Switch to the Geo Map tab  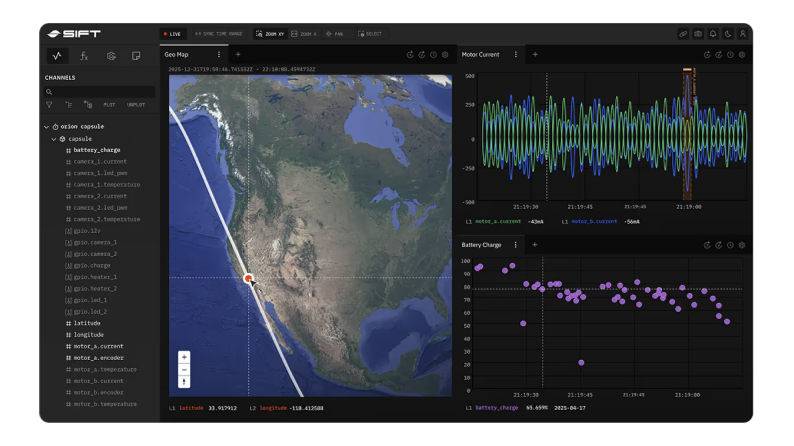tap(177, 55)
